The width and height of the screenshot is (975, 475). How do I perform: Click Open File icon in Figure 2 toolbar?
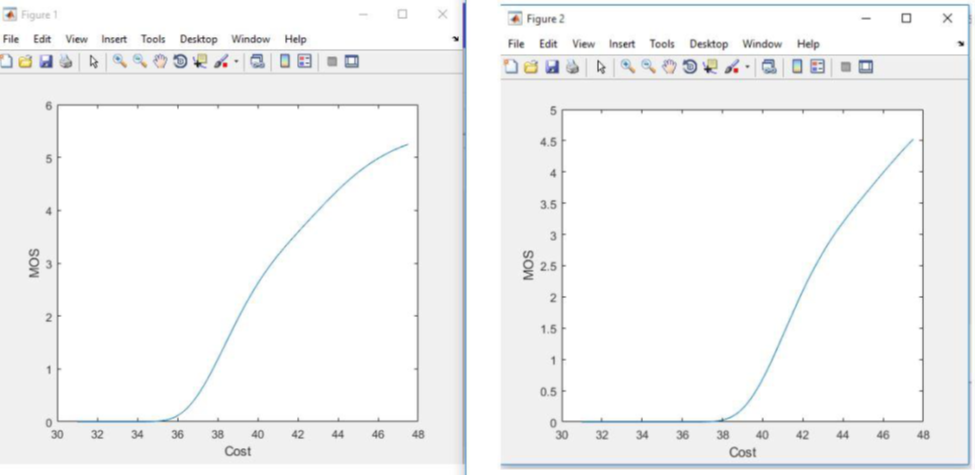531,67
